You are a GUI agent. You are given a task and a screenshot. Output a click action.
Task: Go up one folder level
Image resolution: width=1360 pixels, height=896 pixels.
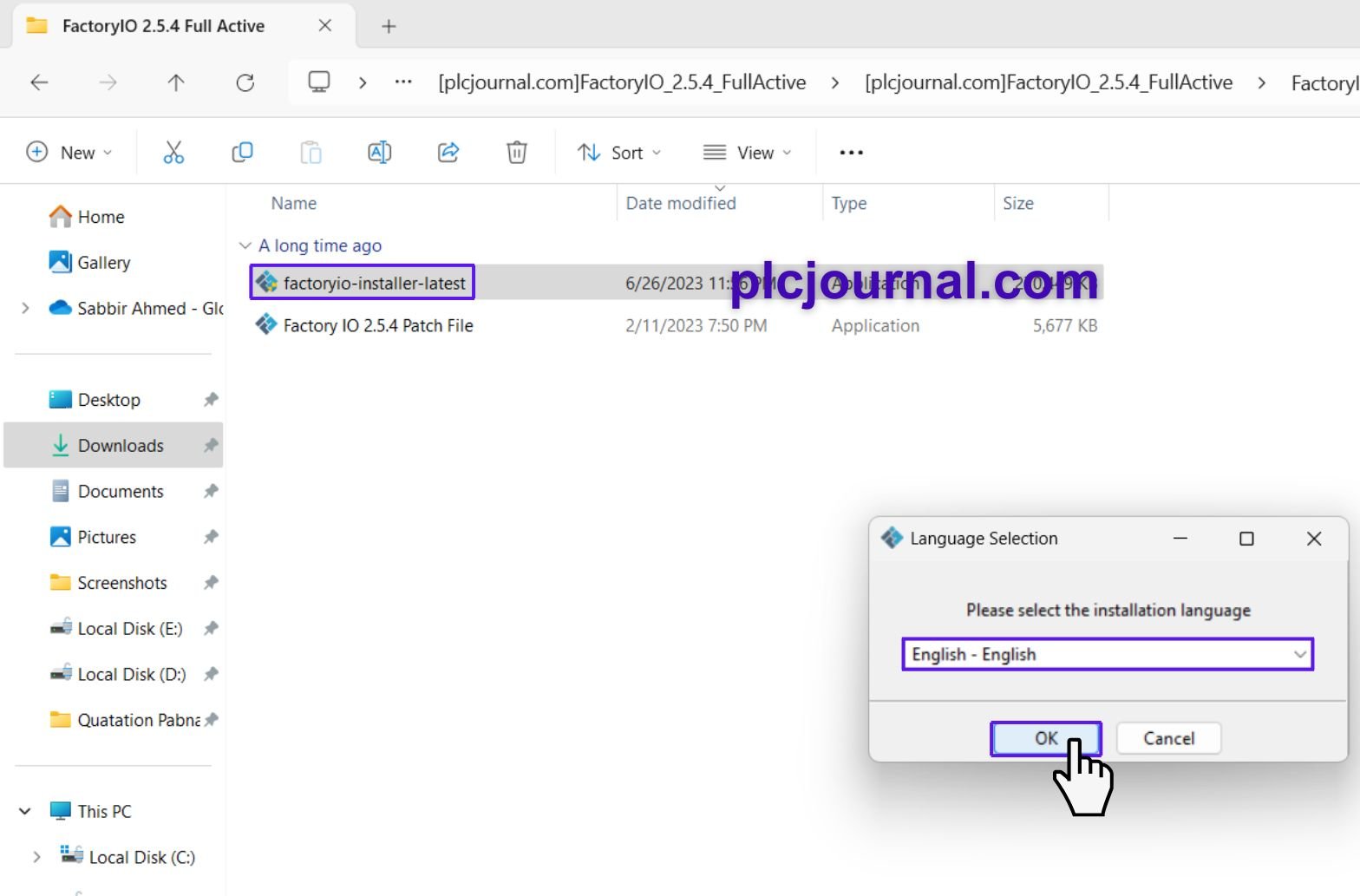point(176,82)
